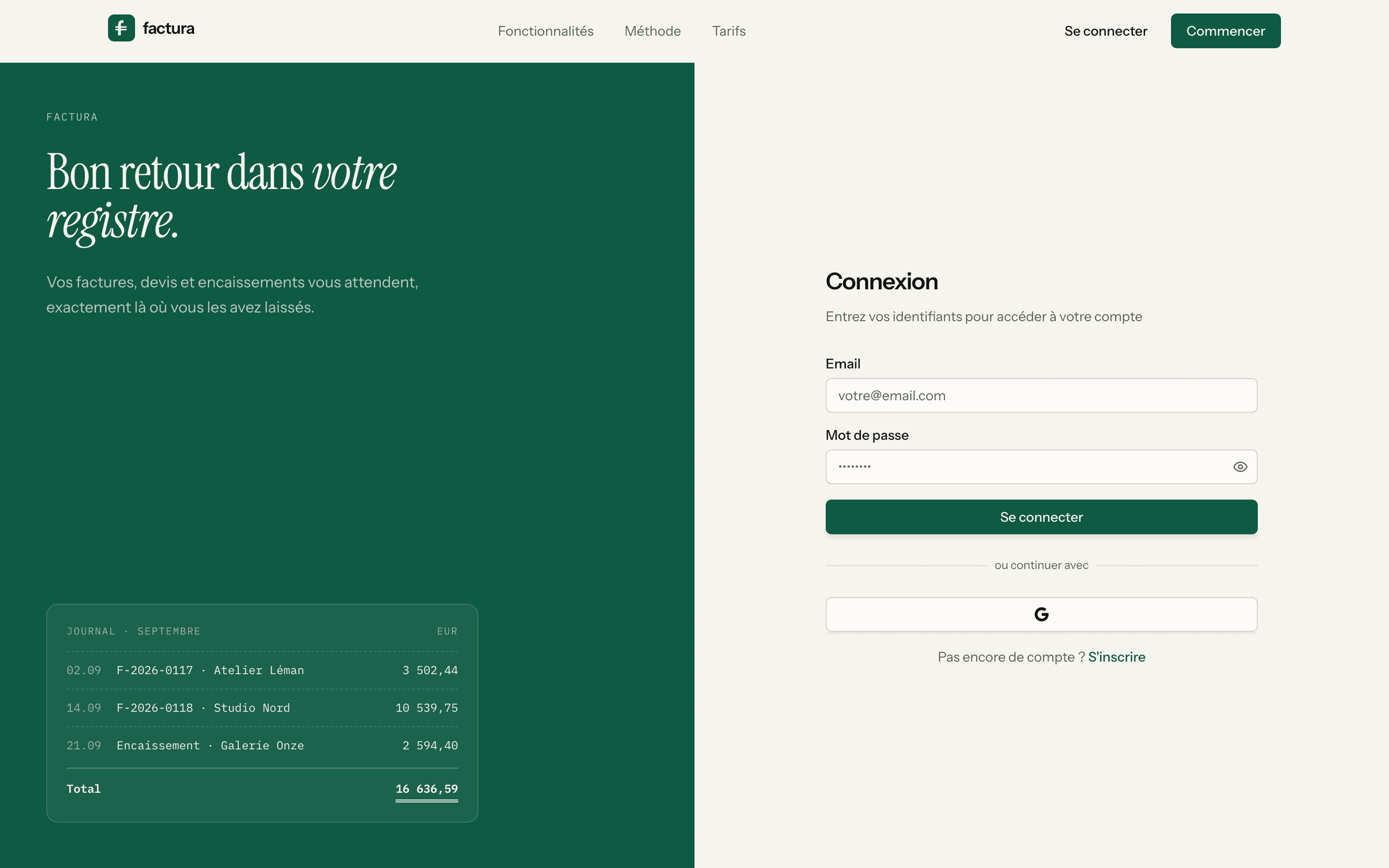Click the F-2026-0117 · Atelier Léman row

(x=262, y=670)
